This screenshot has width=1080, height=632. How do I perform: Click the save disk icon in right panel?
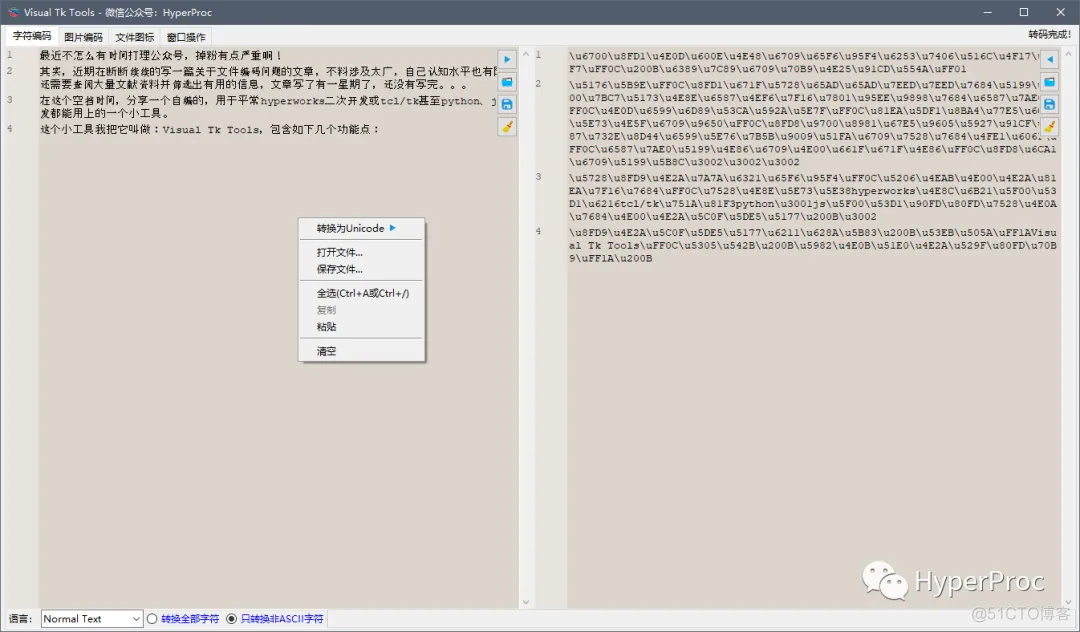click(x=1050, y=105)
